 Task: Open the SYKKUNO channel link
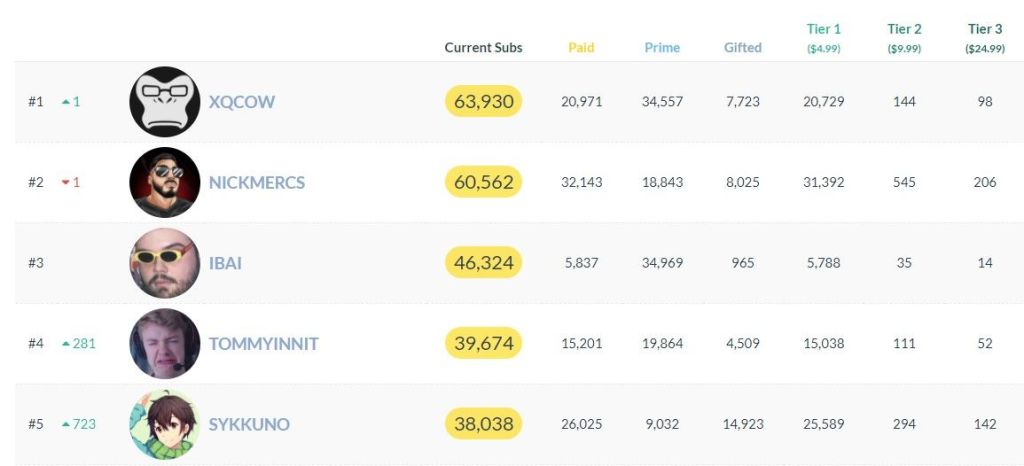(x=249, y=424)
